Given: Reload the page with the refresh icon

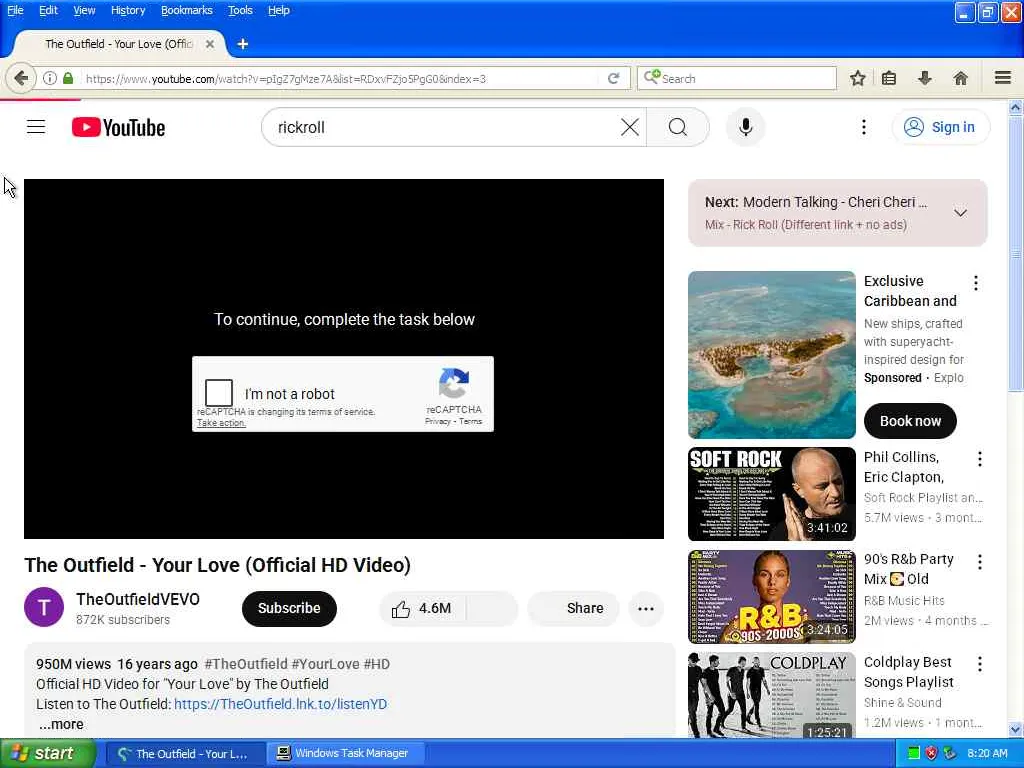Looking at the screenshot, I should click(x=613, y=78).
